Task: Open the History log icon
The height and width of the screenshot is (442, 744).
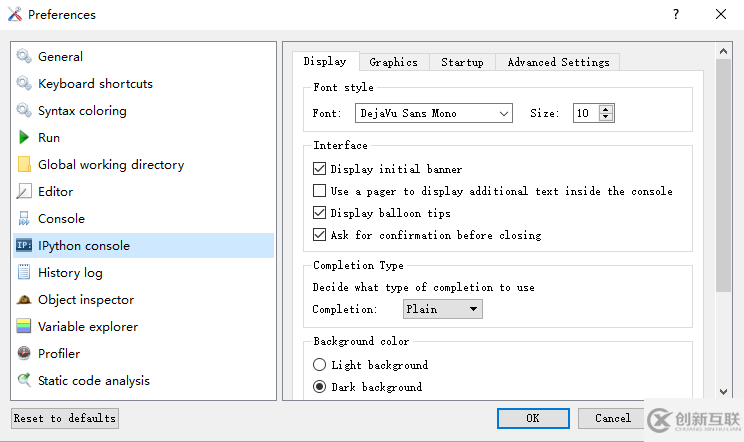Action: pyautogui.click(x=24, y=273)
